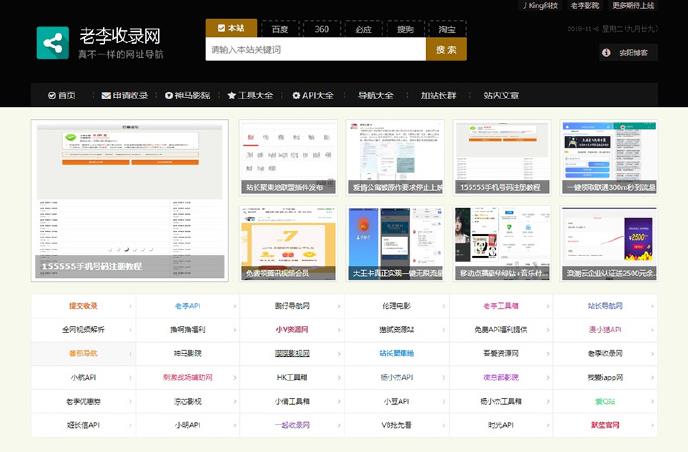The height and width of the screenshot is (452, 688).
Task: Open 加站长群 in the navbar
Action: click(438, 95)
